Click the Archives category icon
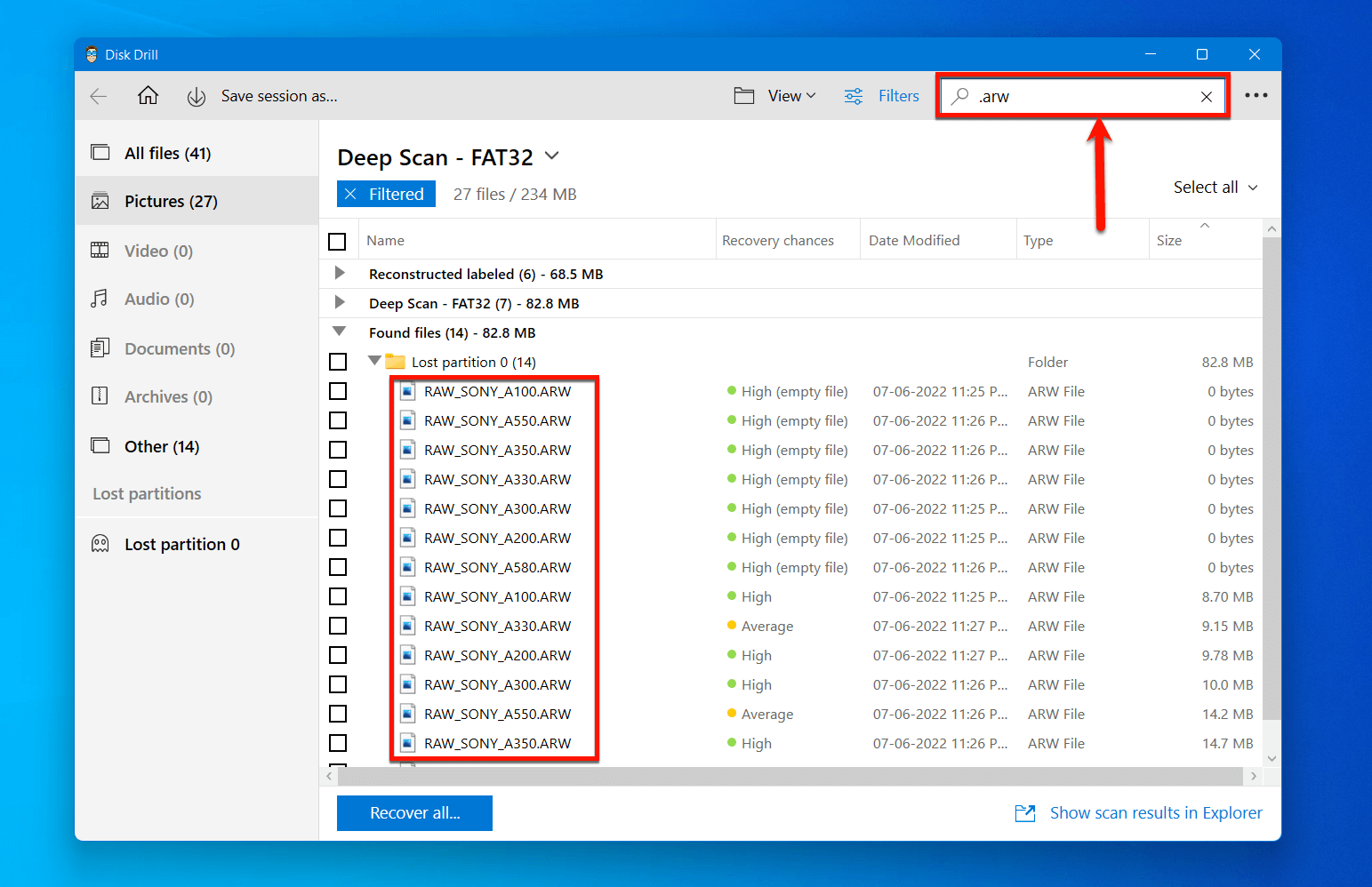 (x=100, y=396)
